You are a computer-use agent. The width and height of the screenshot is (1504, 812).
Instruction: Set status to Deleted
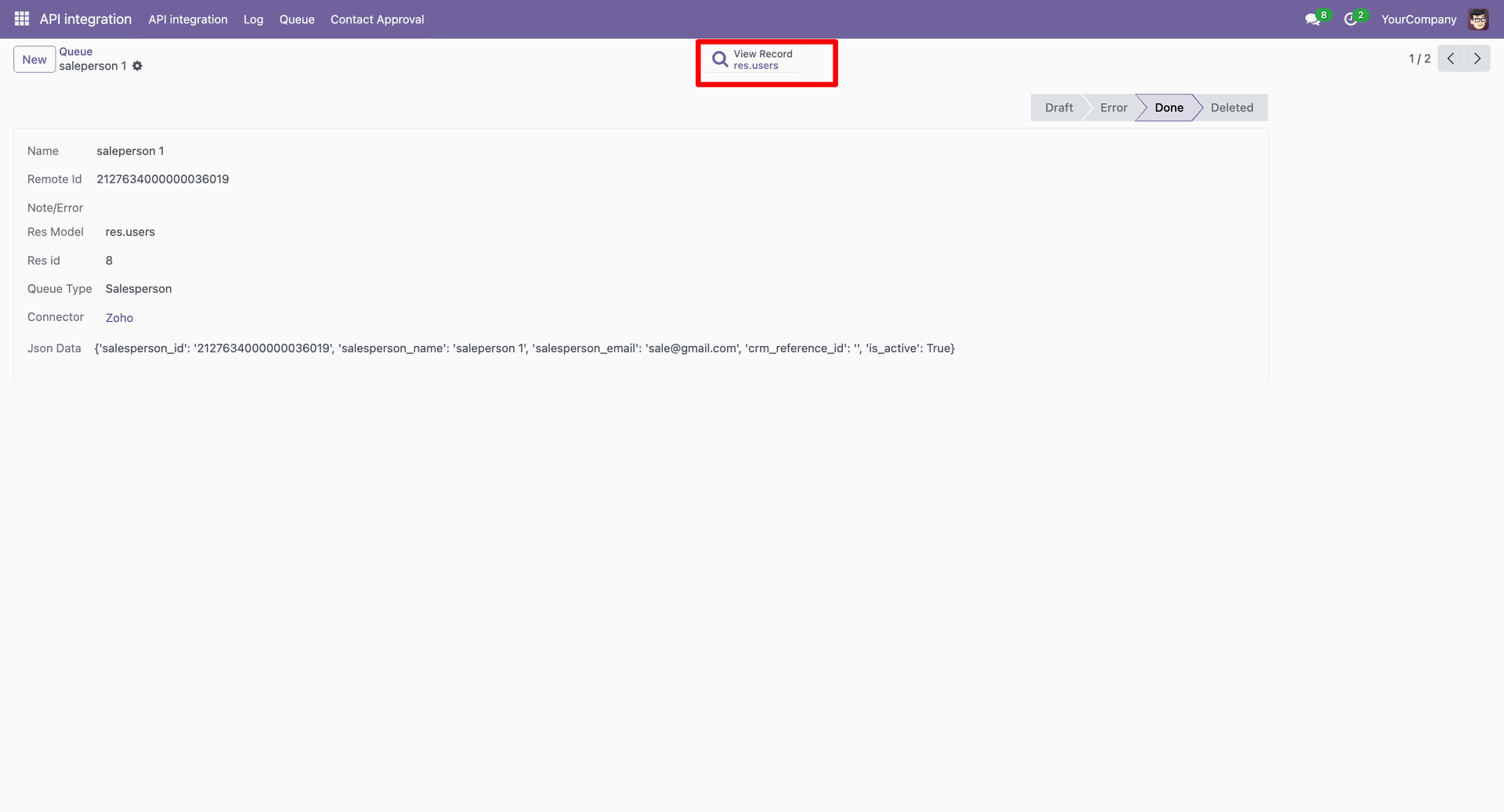click(x=1231, y=108)
